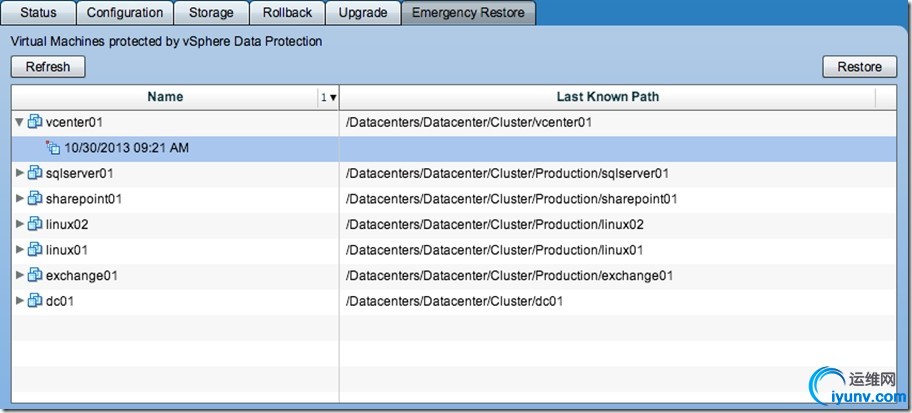Expand the sharepoint01 tree node
Image resolution: width=912 pixels, height=413 pixels.
(20, 198)
